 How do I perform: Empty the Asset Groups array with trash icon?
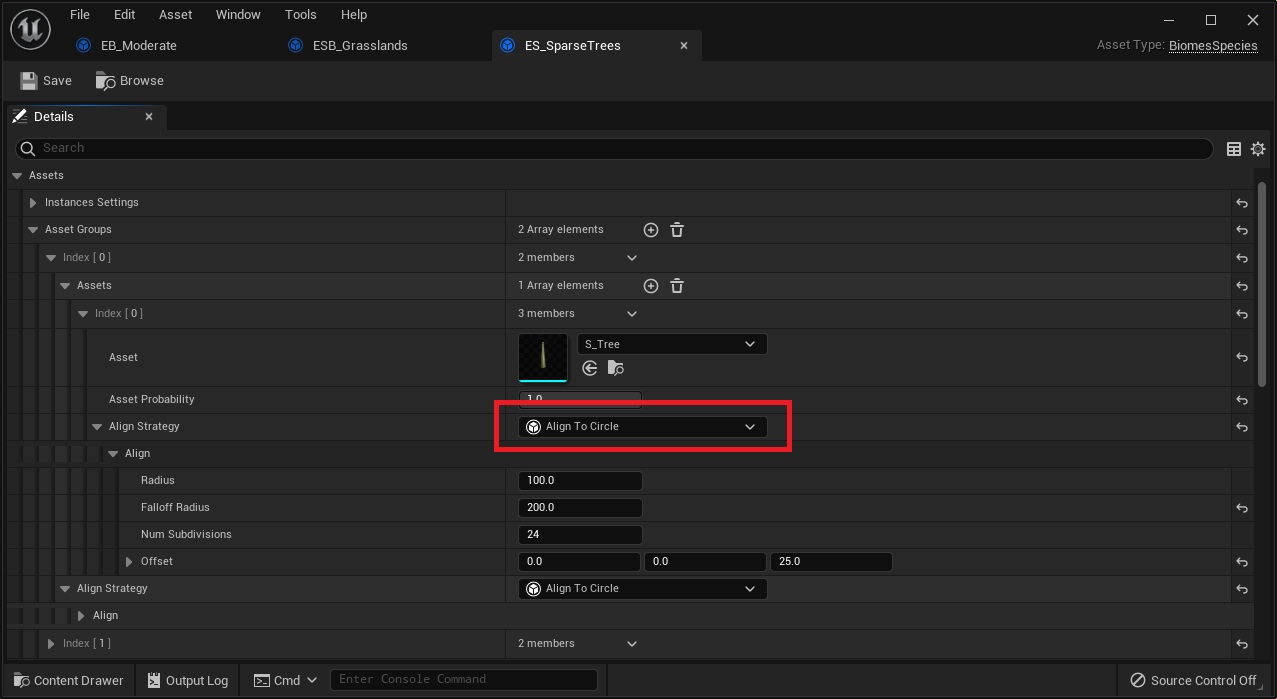(x=677, y=230)
